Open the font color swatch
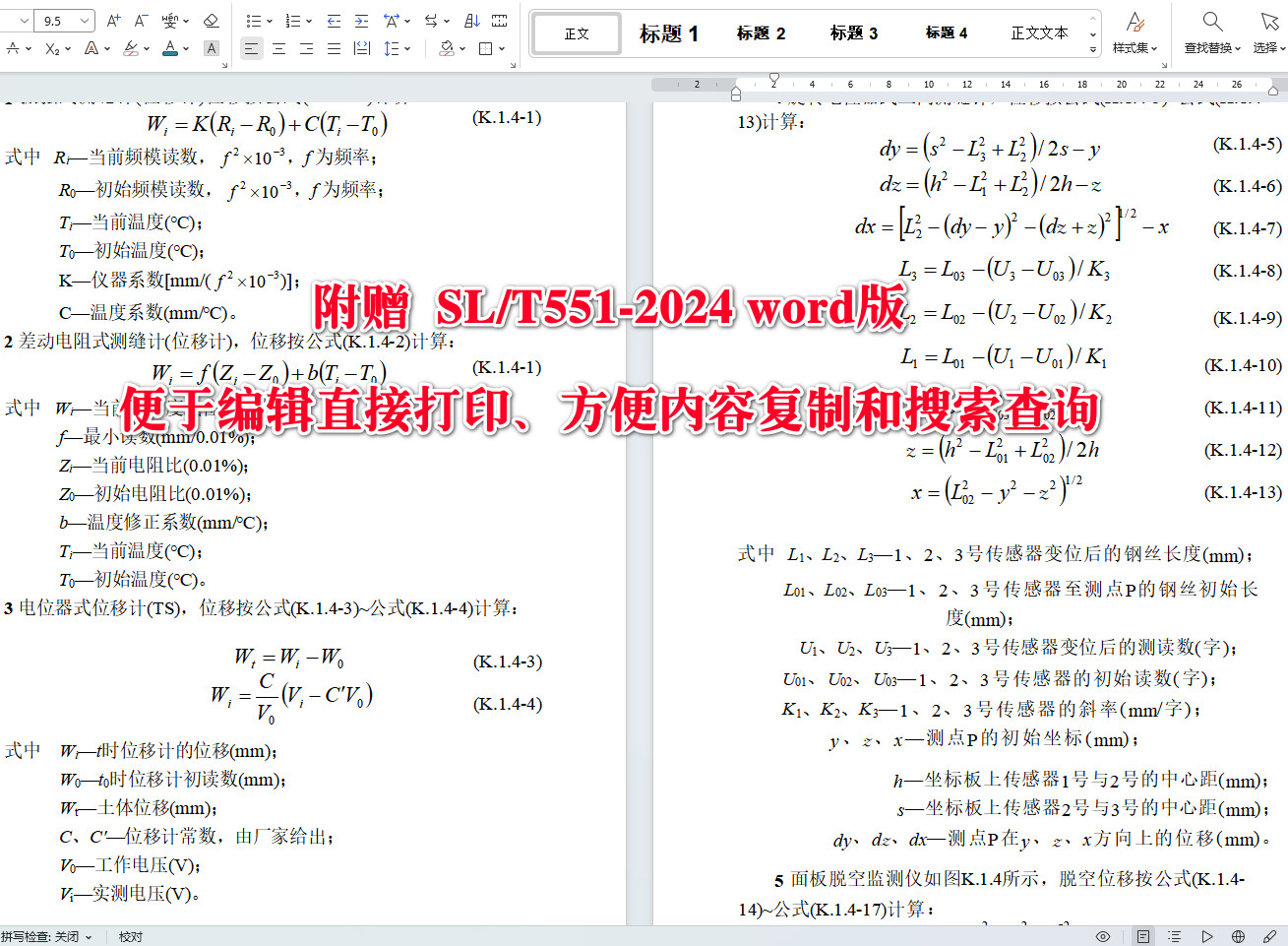Screen dimensions: 1288x946 (170, 48)
